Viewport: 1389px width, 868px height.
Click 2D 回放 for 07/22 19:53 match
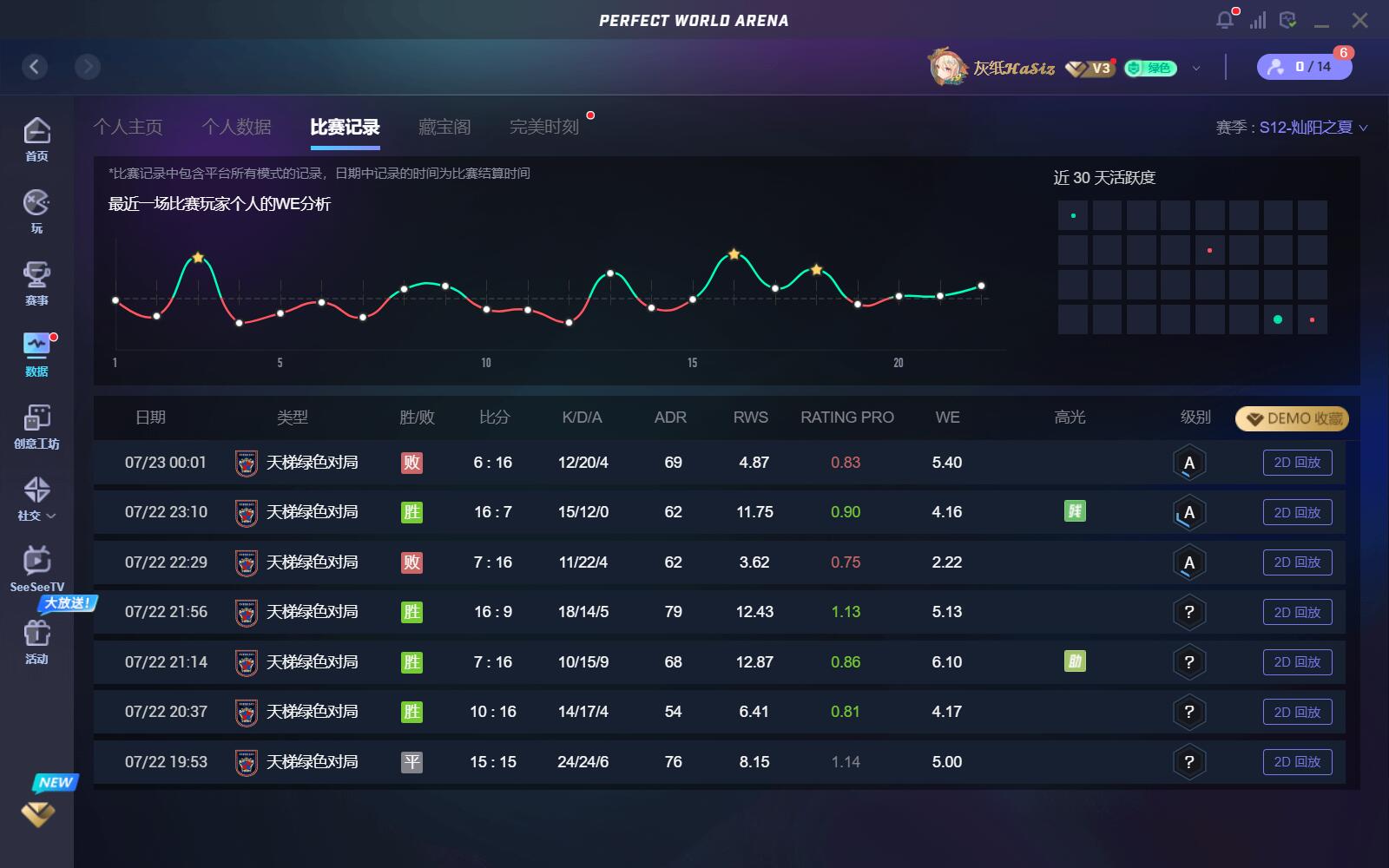(1297, 762)
